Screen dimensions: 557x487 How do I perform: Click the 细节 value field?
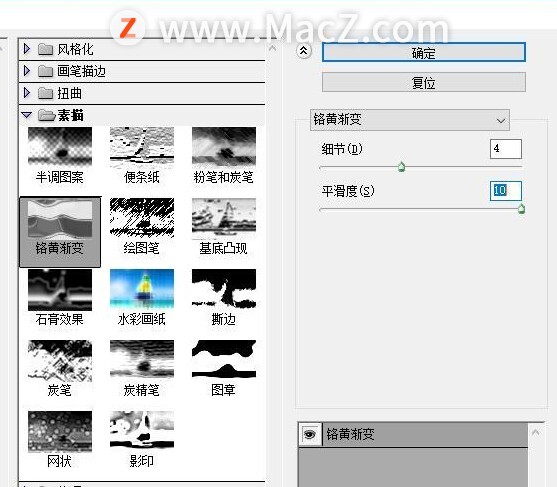pos(505,148)
